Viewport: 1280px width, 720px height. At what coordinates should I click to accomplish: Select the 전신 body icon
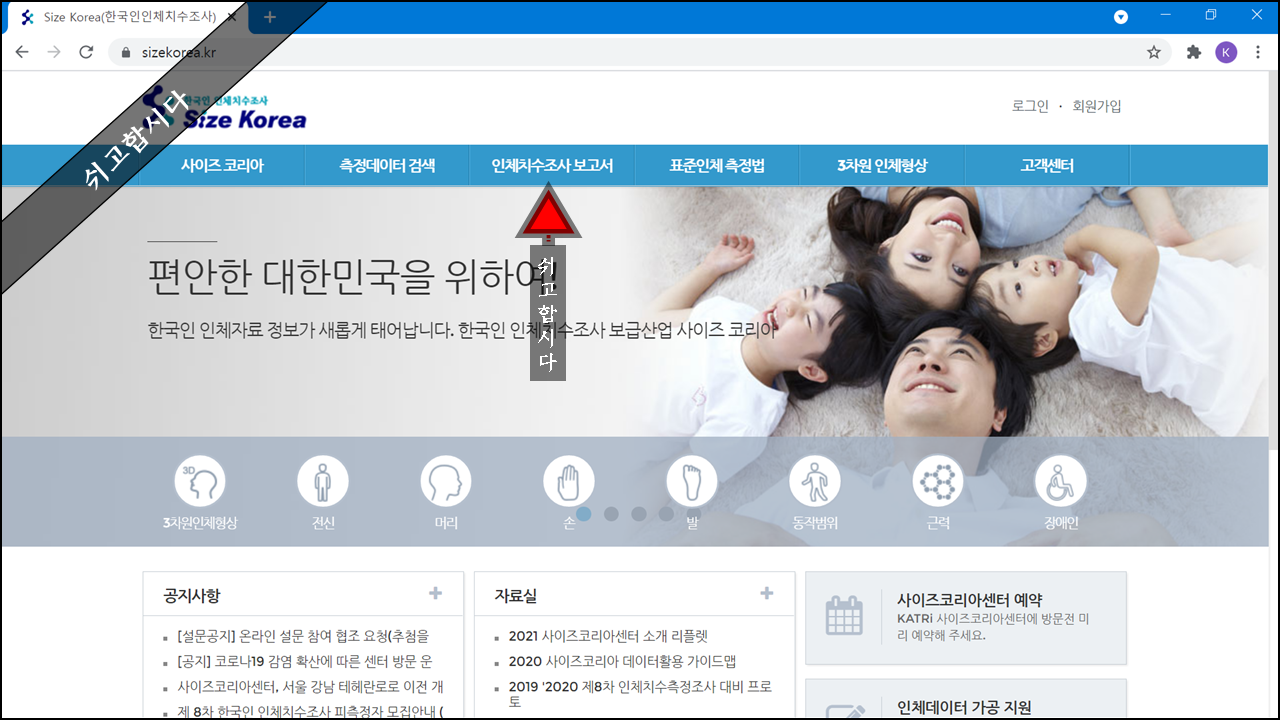click(323, 481)
